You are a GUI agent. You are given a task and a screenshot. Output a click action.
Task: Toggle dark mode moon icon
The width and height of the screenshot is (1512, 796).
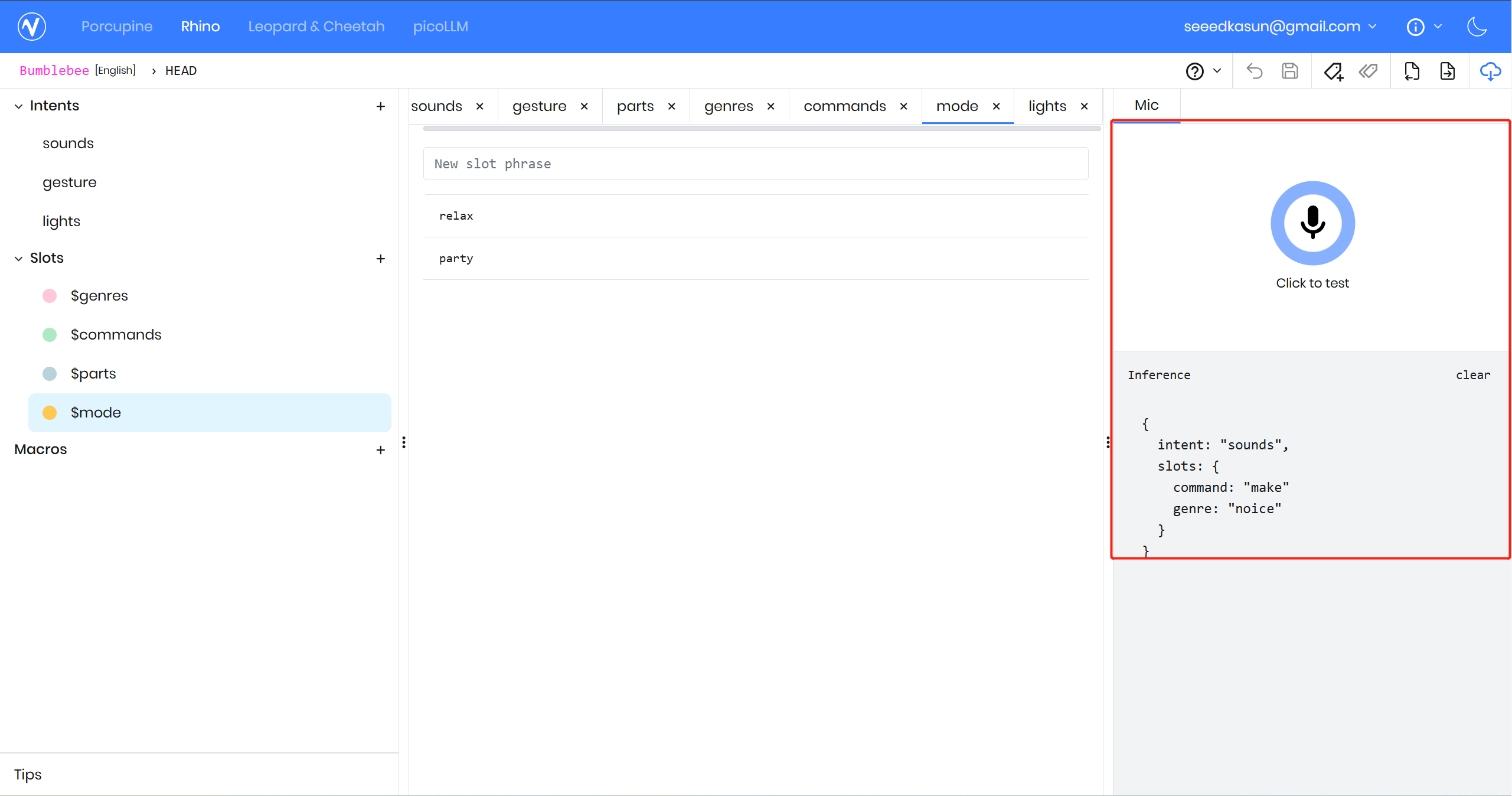click(x=1477, y=27)
